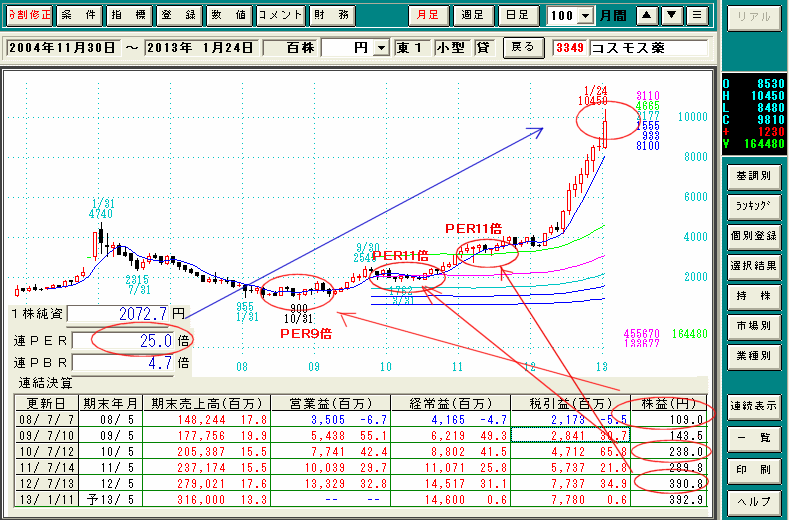Switch chart to 月足 monthly candles
The height and width of the screenshot is (520, 789).
click(x=428, y=15)
